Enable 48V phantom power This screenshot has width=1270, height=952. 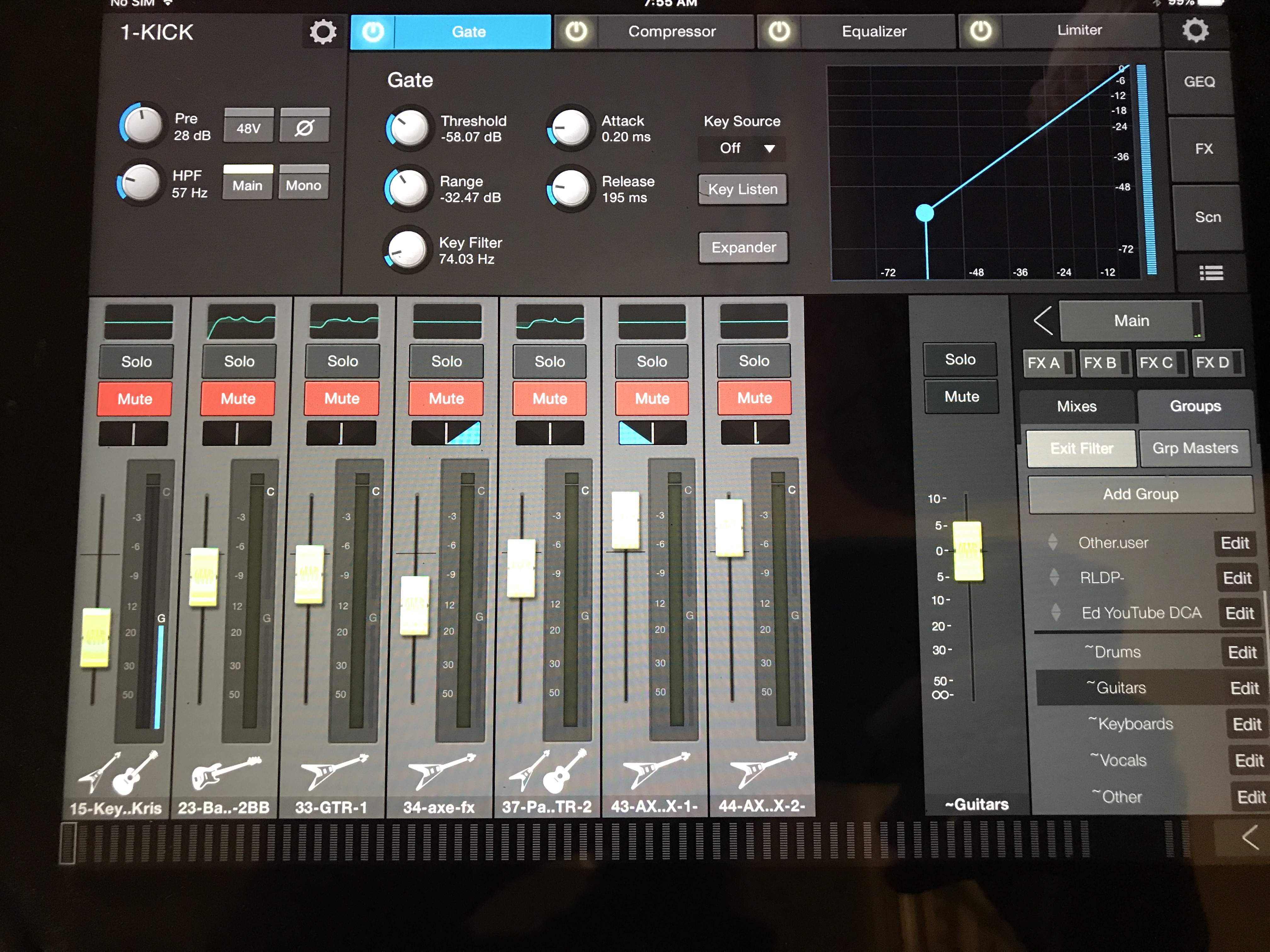(x=249, y=126)
